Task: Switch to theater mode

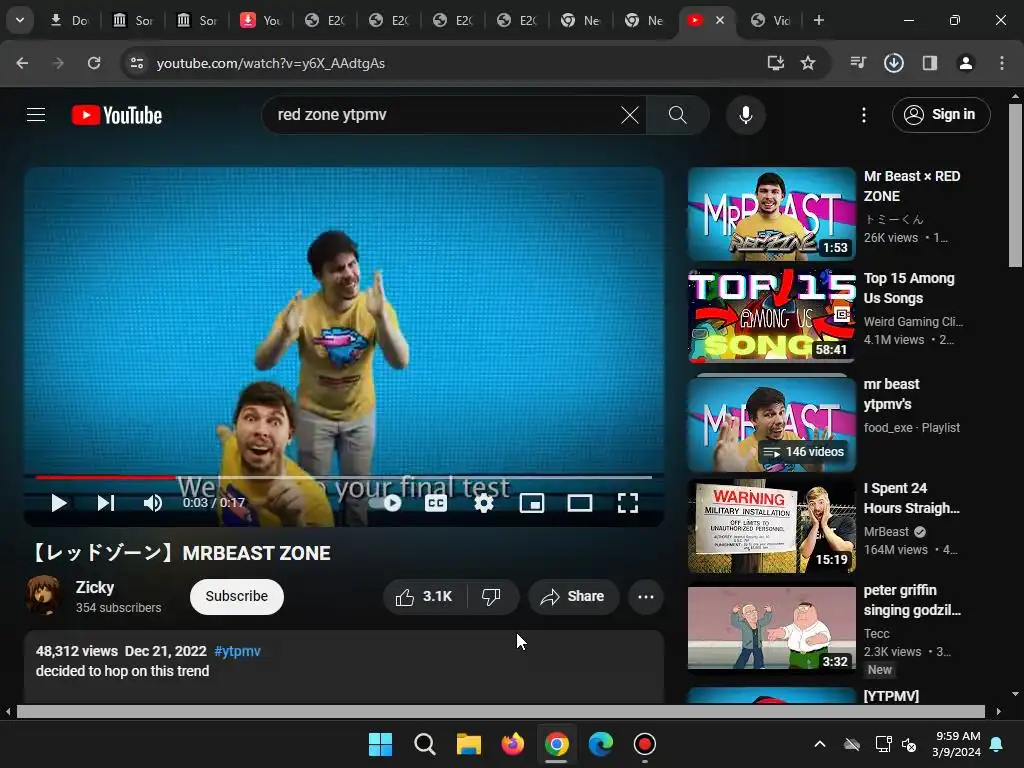Action: click(580, 503)
